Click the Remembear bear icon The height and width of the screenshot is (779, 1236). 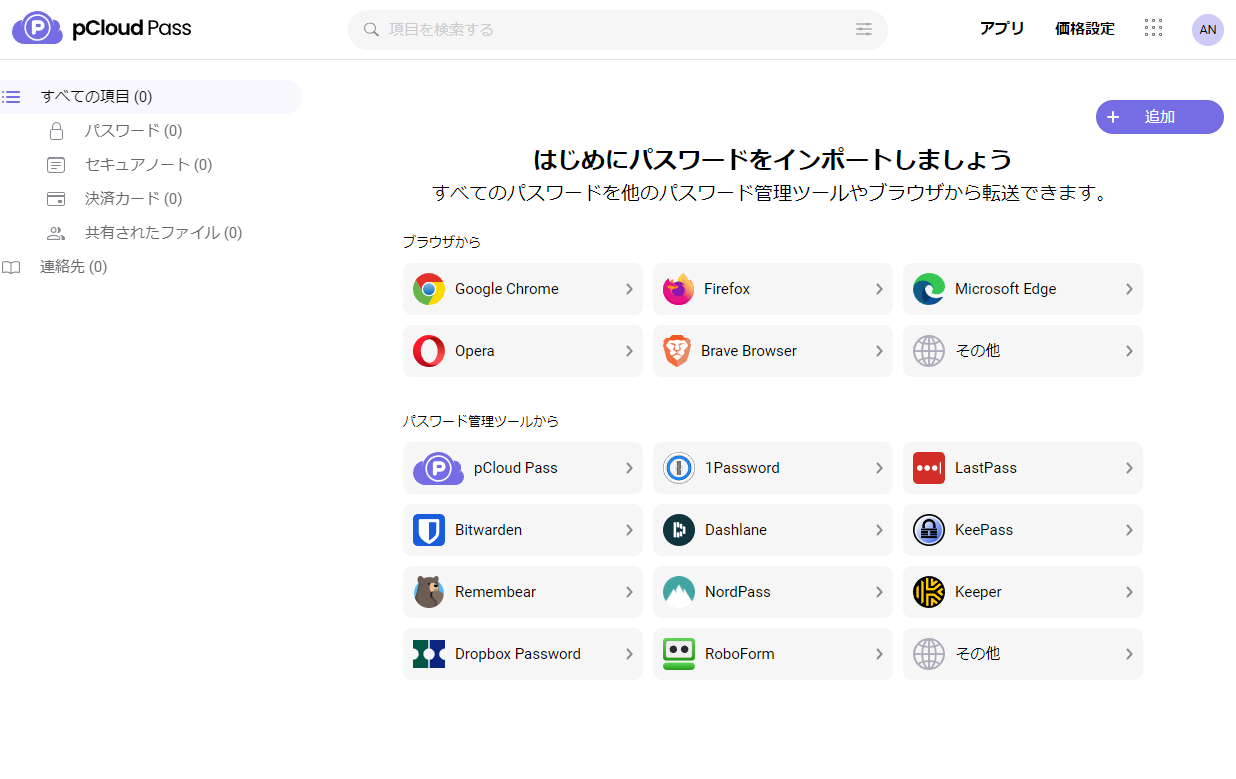(x=429, y=592)
